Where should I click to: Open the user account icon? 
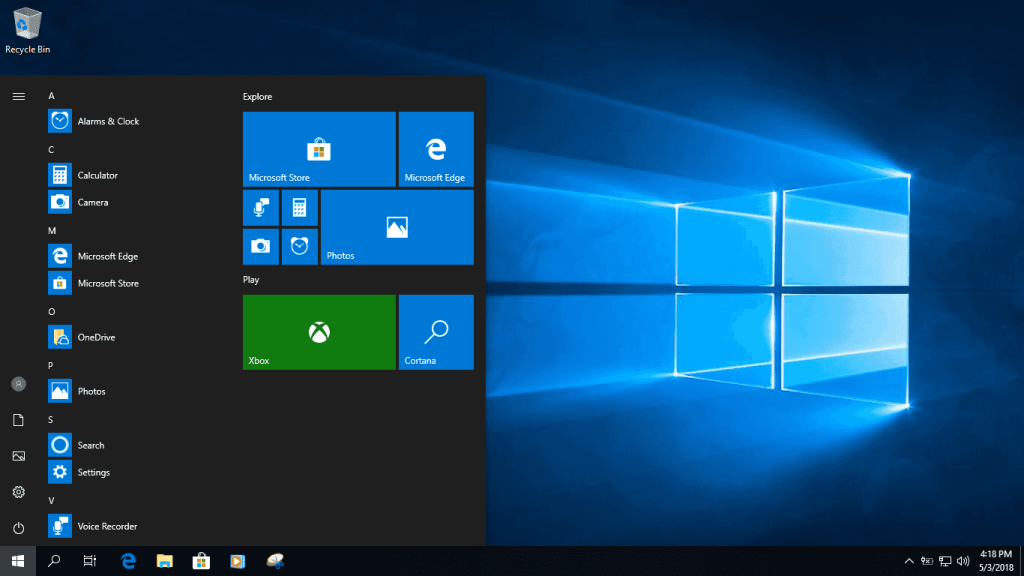click(x=18, y=384)
